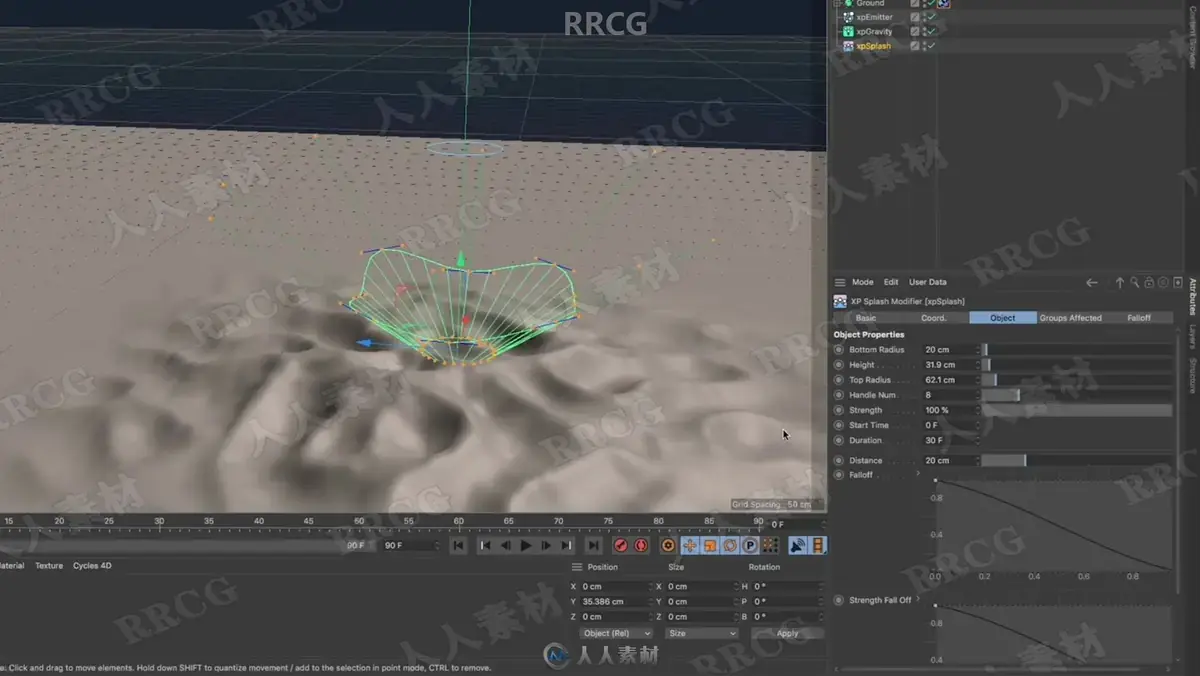
Task: Switch to the Falloff tab
Action: pyautogui.click(x=1139, y=318)
